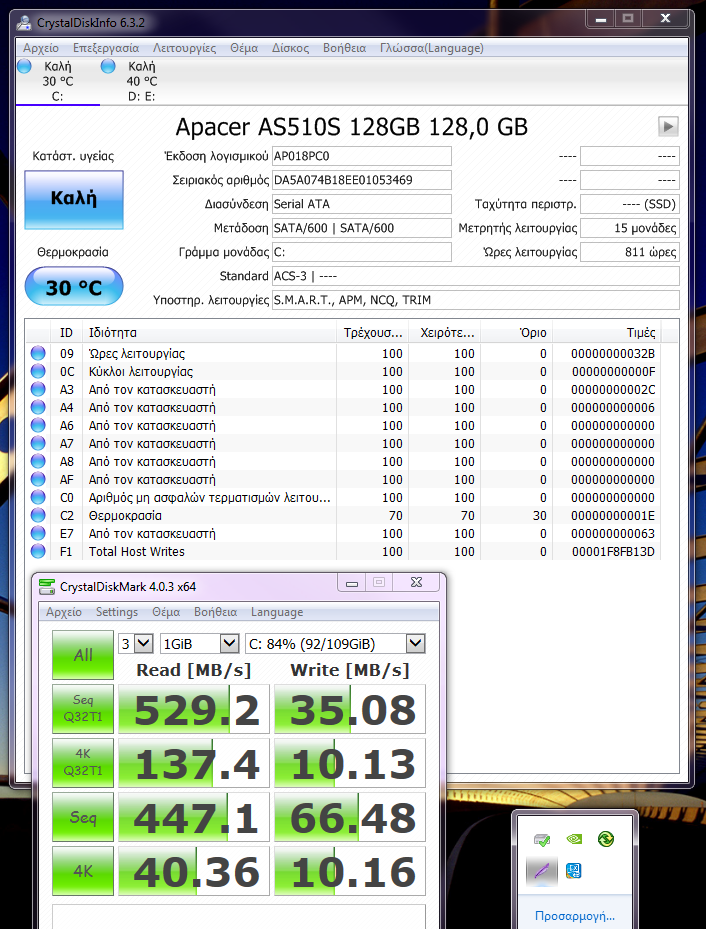Click the status circle for attribute 09
The height and width of the screenshot is (929, 706).
click(38, 354)
